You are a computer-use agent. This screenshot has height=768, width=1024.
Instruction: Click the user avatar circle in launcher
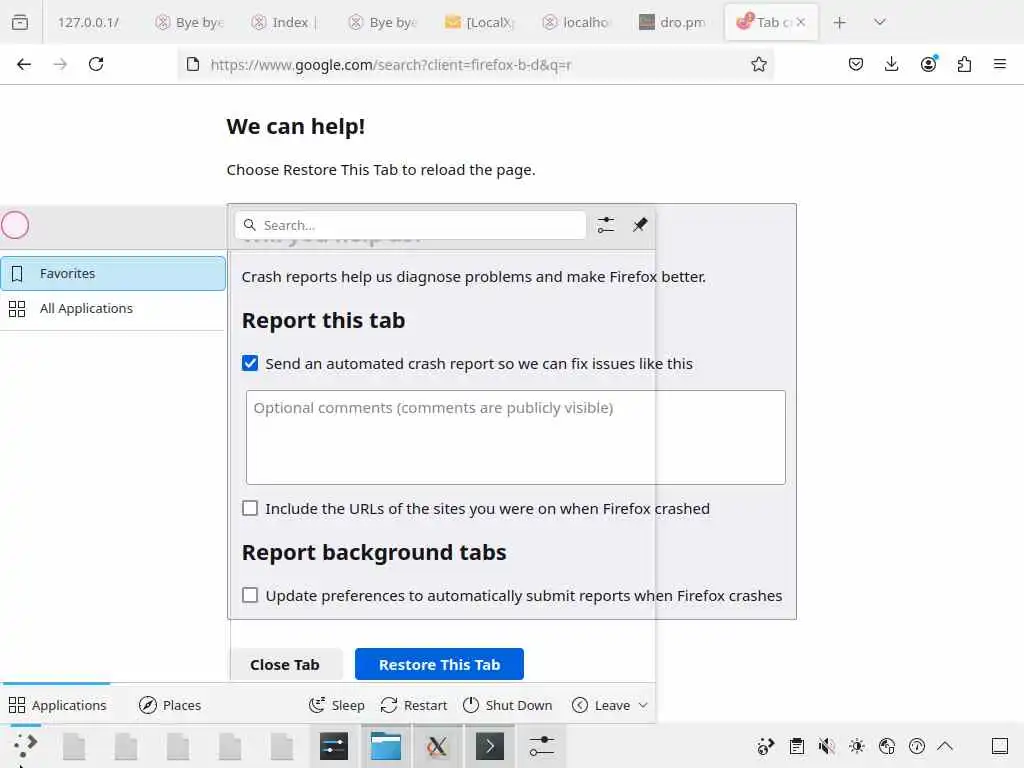(15, 225)
